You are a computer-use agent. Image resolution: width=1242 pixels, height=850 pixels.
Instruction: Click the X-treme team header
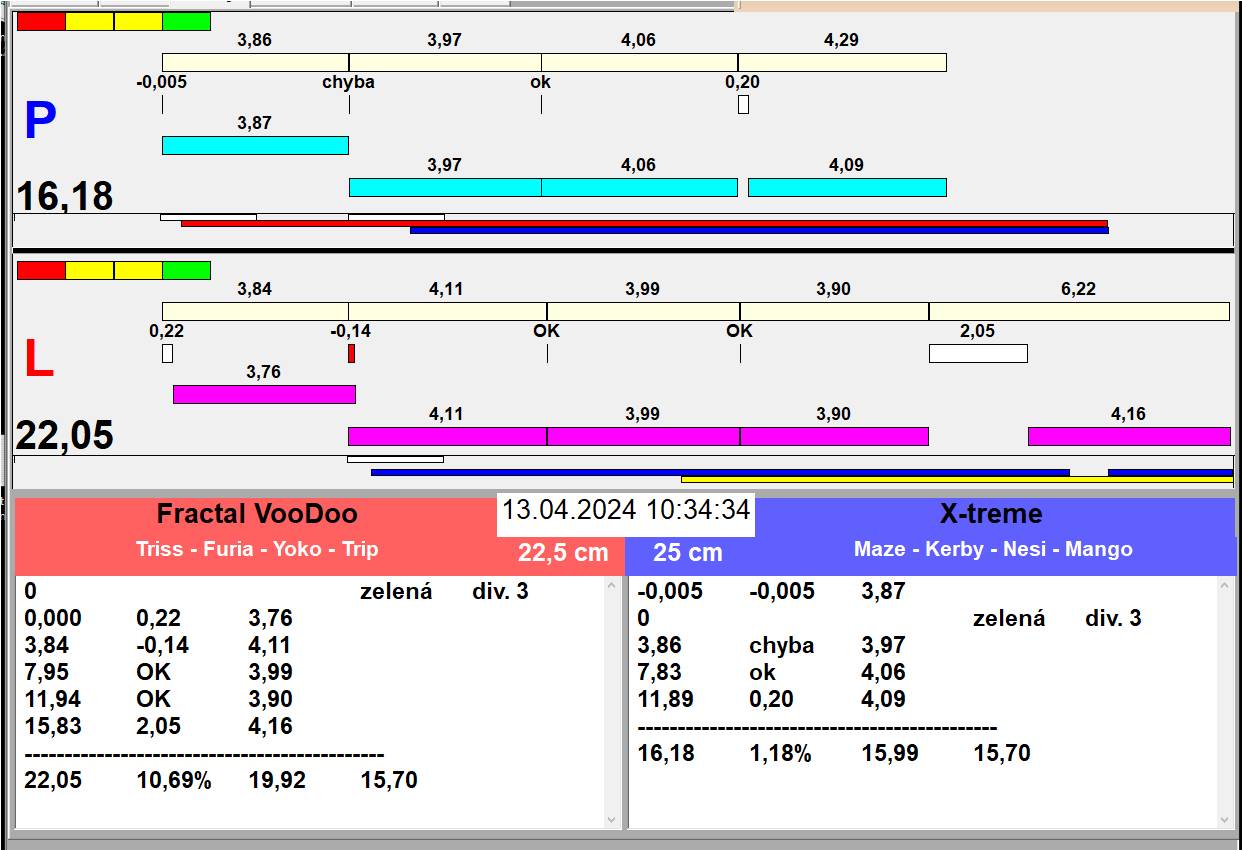coord(991,514)
